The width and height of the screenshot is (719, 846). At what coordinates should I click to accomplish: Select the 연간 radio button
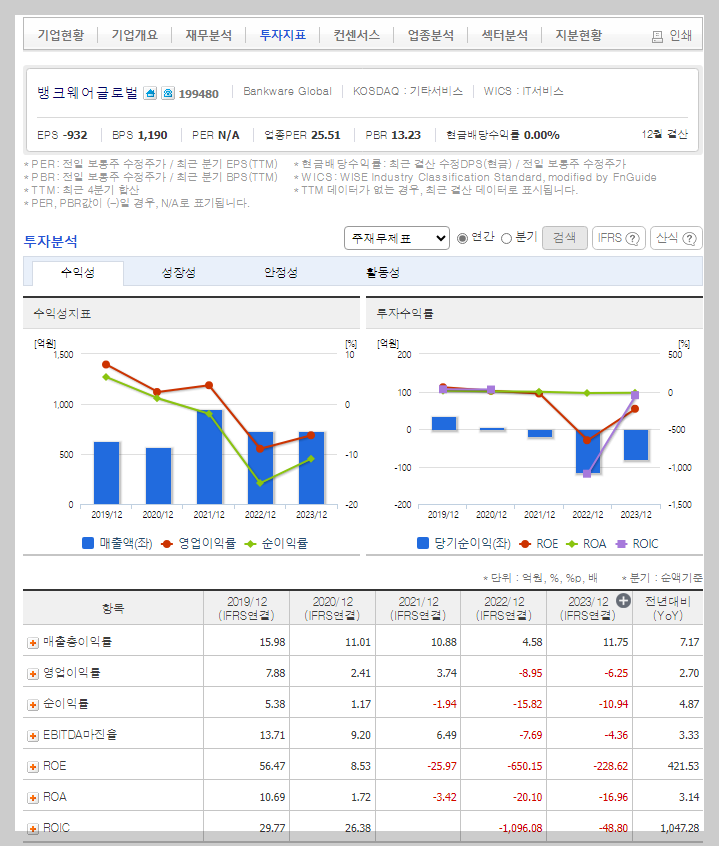click(462, 238)
